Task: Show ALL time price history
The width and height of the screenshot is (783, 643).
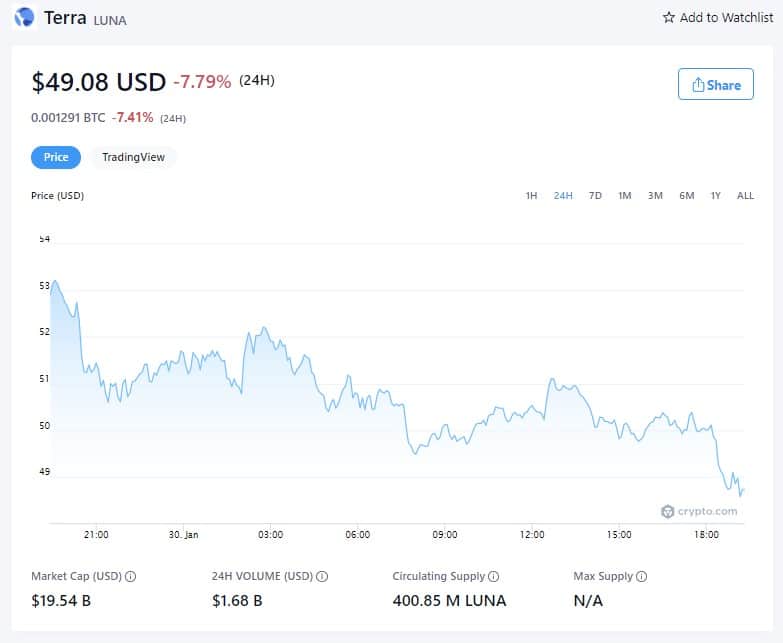Action: (745, 195)
